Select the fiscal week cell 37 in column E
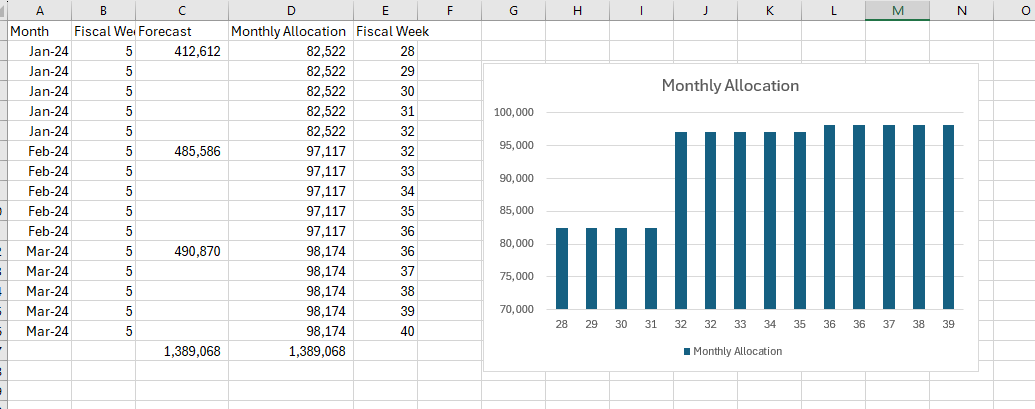Image resolution: width=1035 pixels, height=409 pixels. [385, 271]
